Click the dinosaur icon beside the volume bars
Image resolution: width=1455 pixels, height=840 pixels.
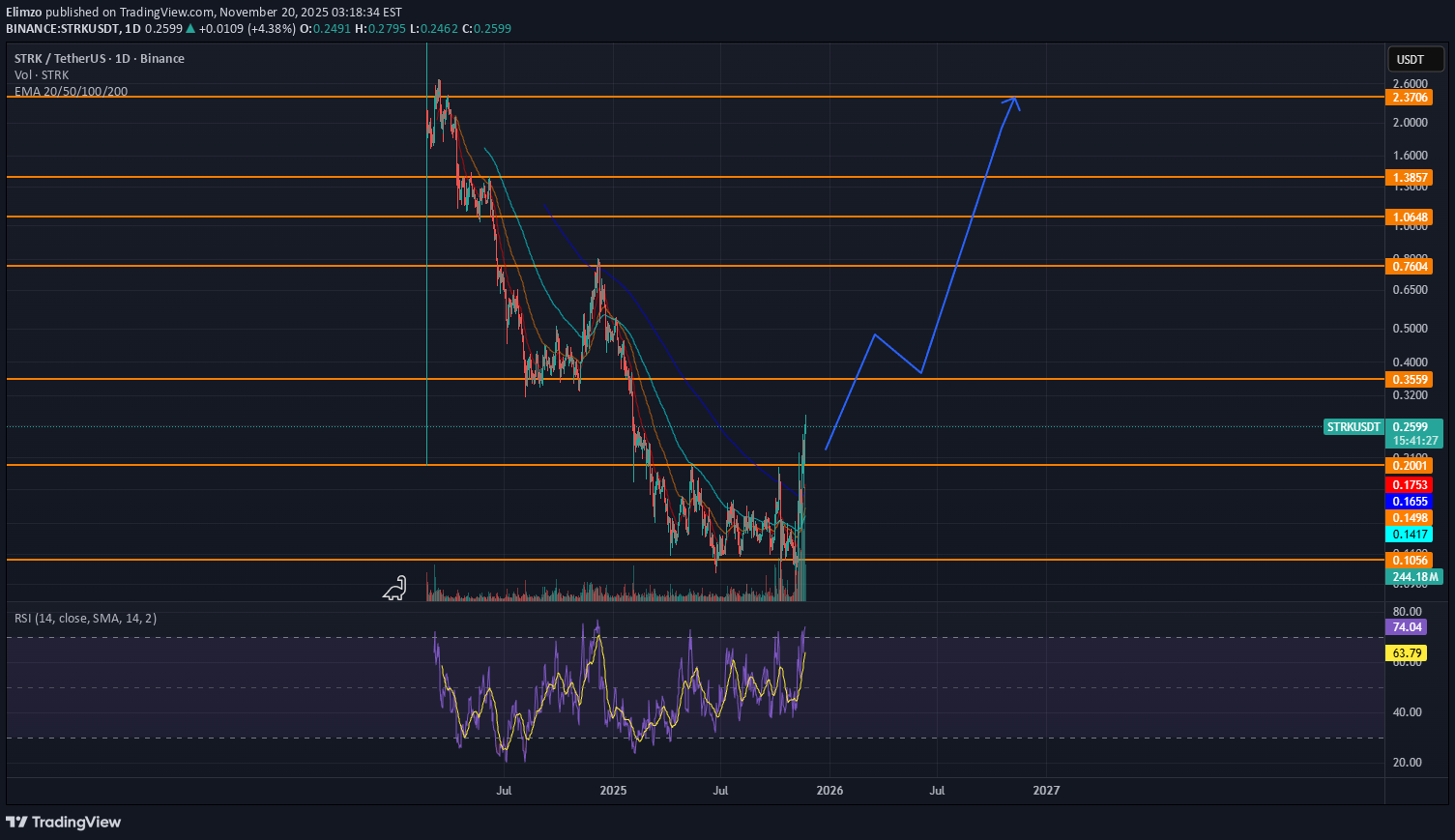[x=394, y=588]
